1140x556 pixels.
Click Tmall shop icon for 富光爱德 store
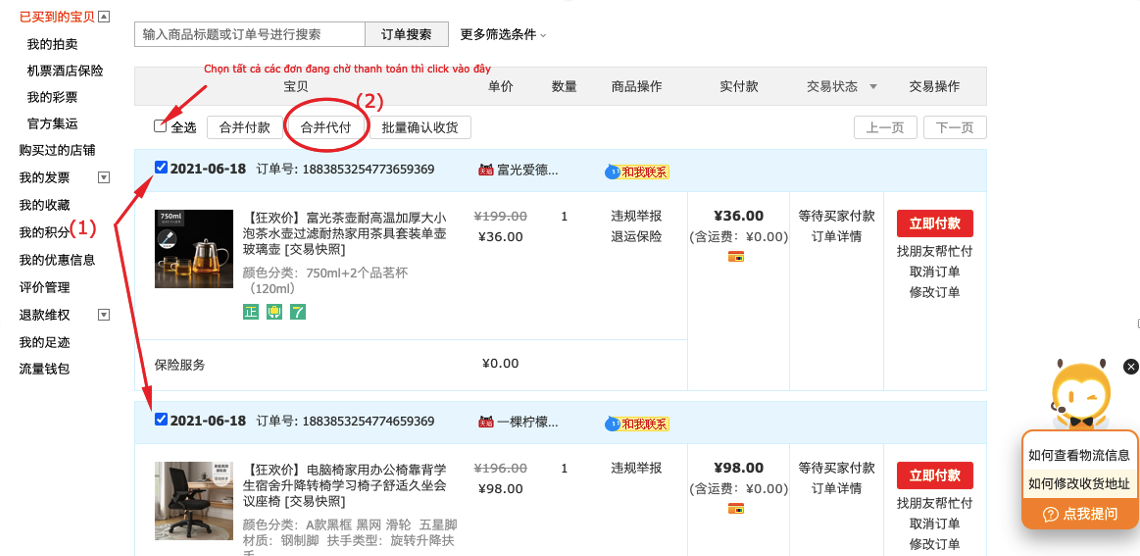click(x=486, y=170)
